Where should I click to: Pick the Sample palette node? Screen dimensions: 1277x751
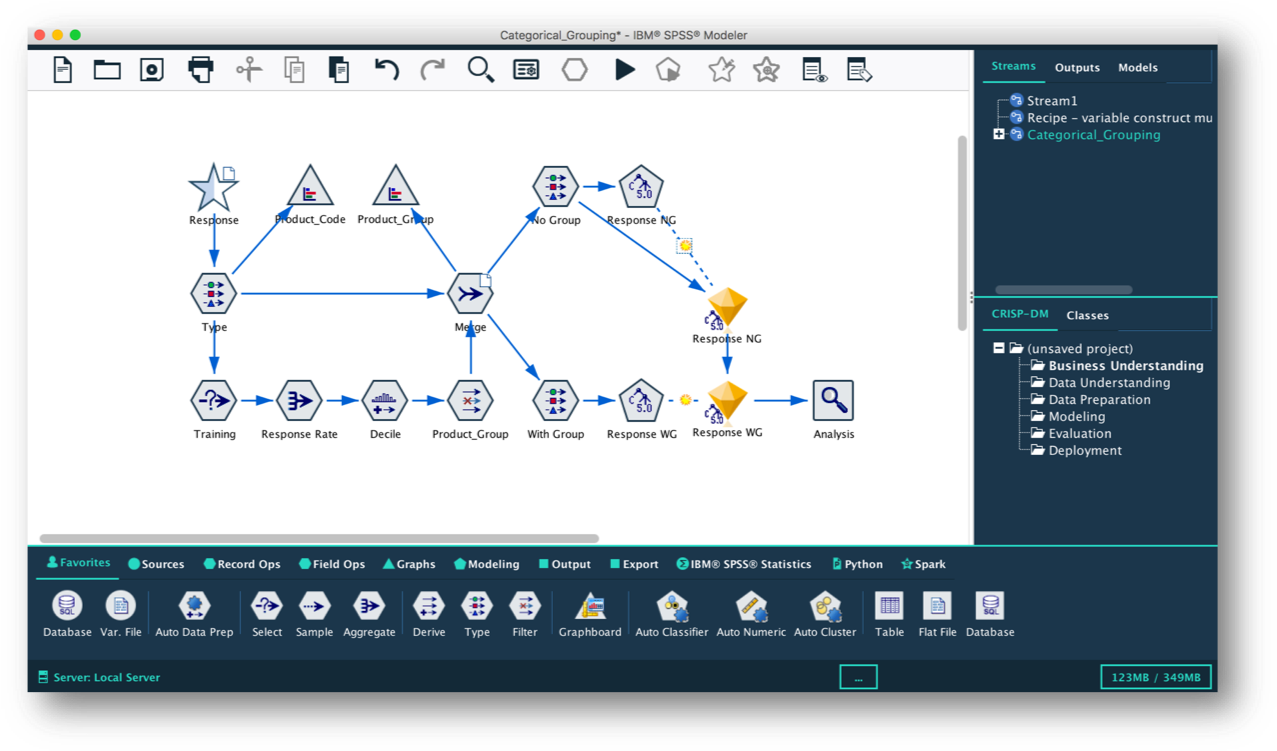(314, 614)
